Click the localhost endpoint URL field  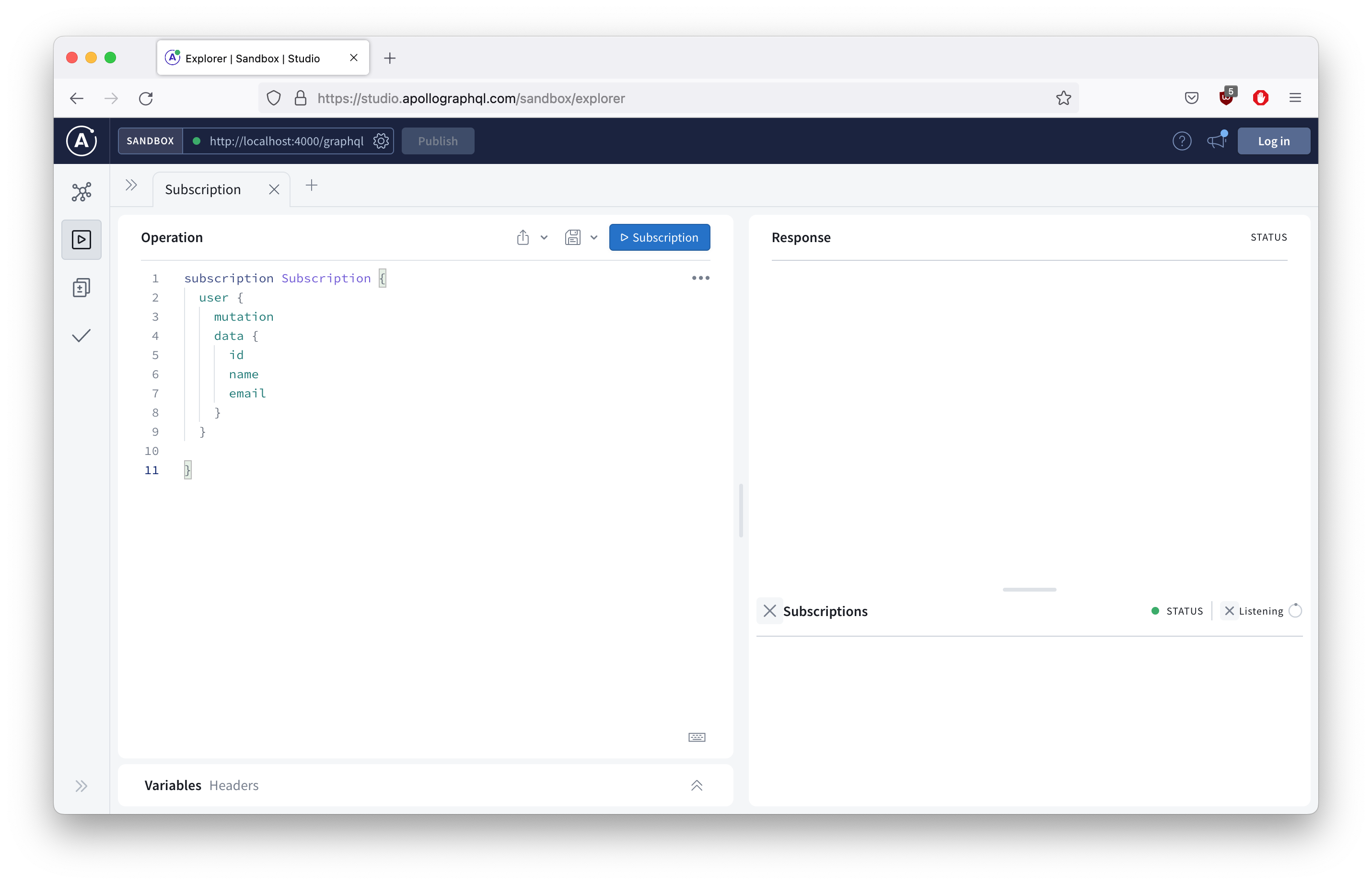point(286,141)
